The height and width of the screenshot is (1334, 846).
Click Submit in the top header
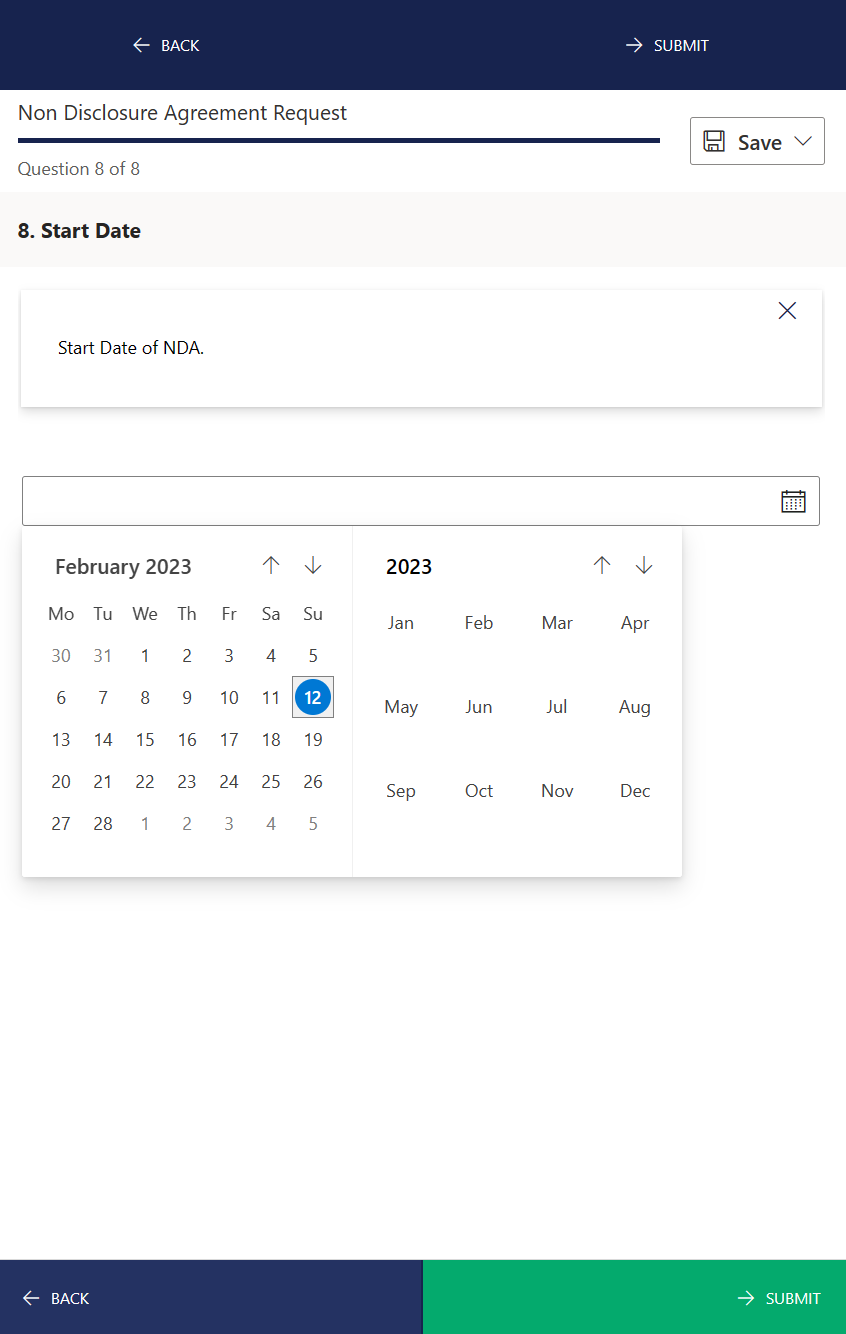click(x=667, y=45)
